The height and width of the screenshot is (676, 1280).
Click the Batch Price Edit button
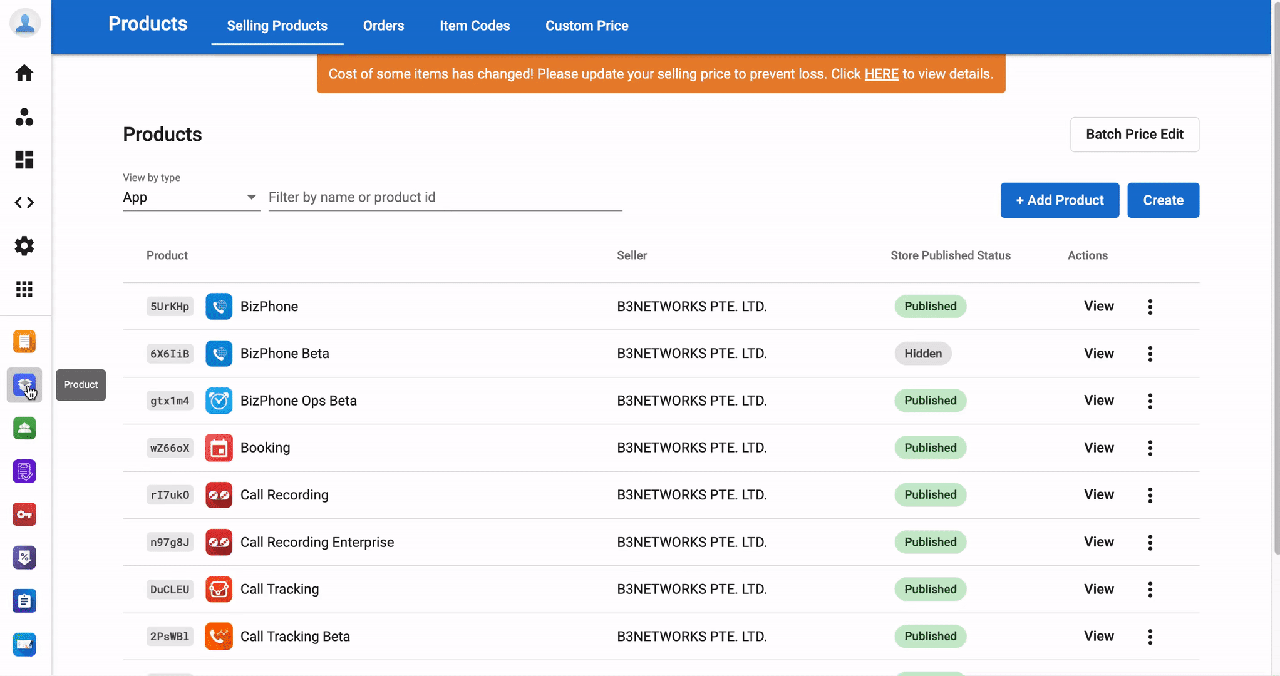point(1135,134)
